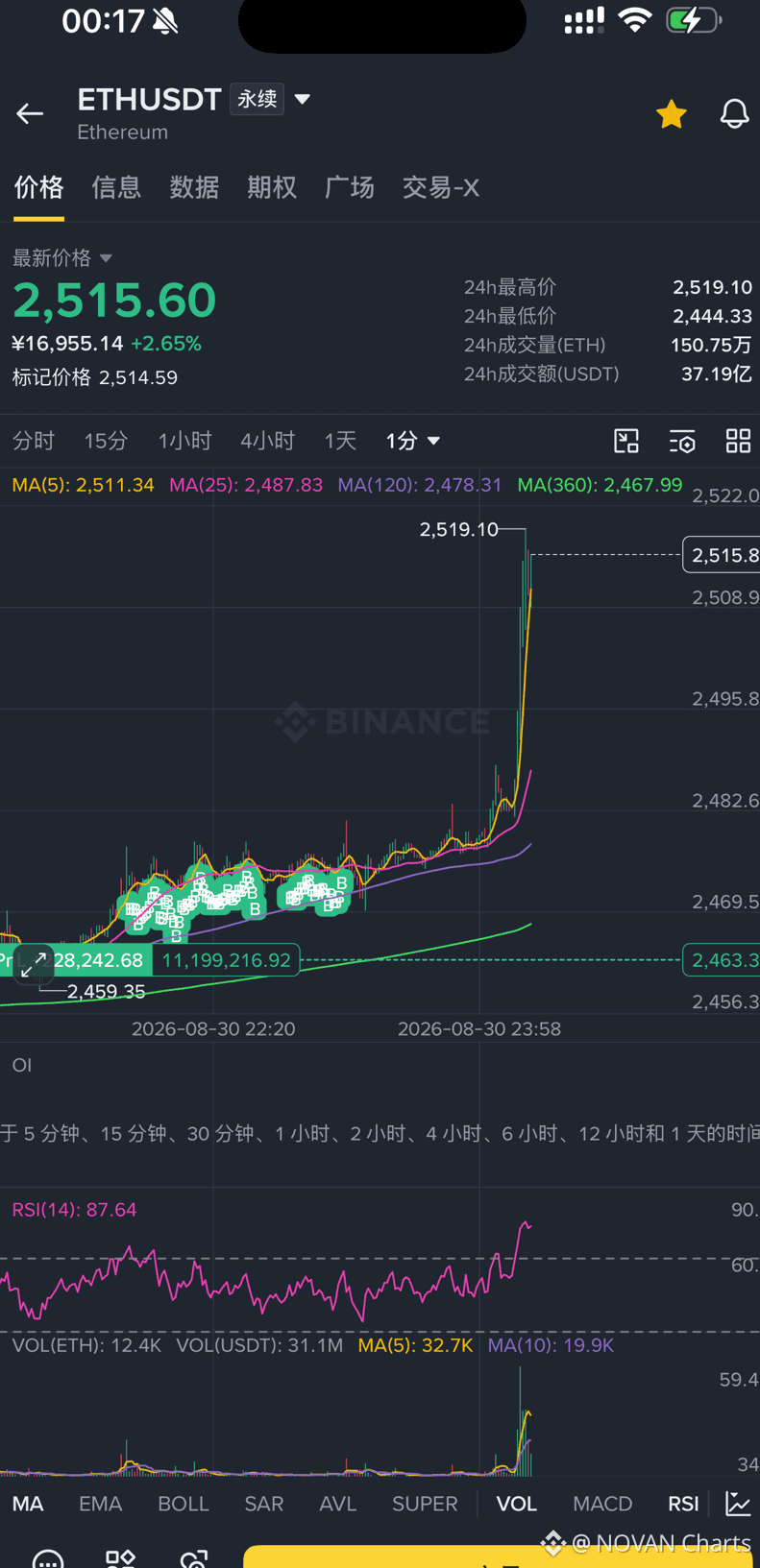Toggle the MA indicator
760x1568 pixels.
(x=28, y=1504)
